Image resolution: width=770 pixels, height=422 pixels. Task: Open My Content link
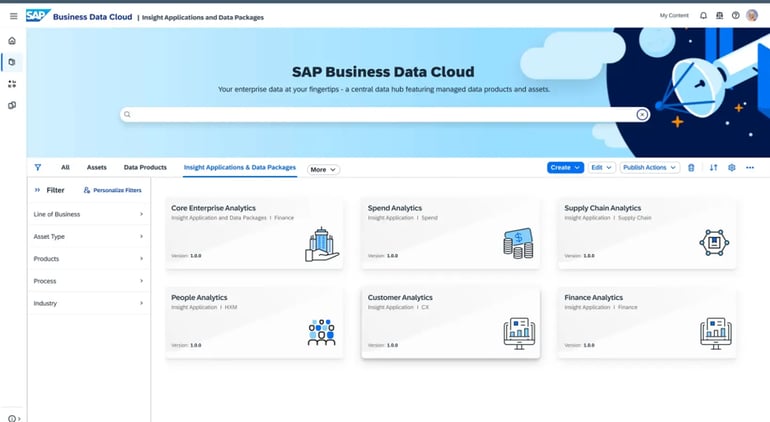[674, 16]
